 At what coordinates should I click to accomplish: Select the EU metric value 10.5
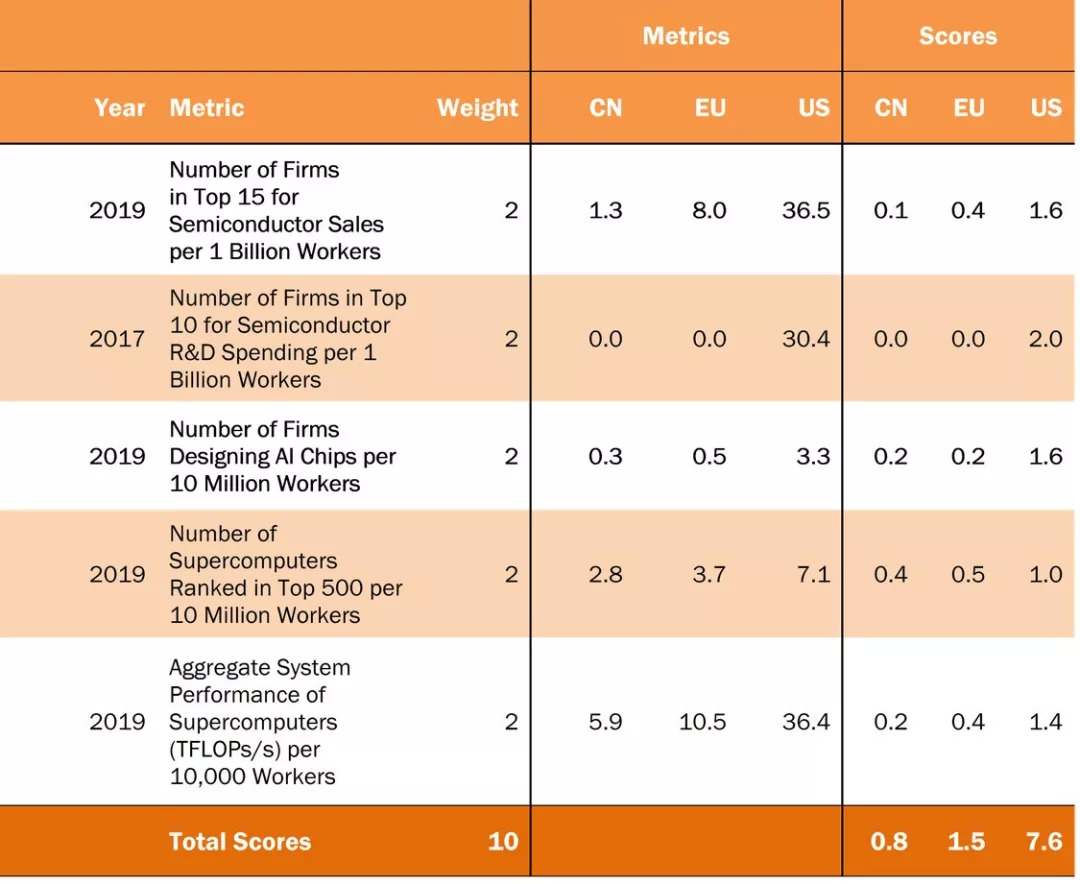point(702,722)
